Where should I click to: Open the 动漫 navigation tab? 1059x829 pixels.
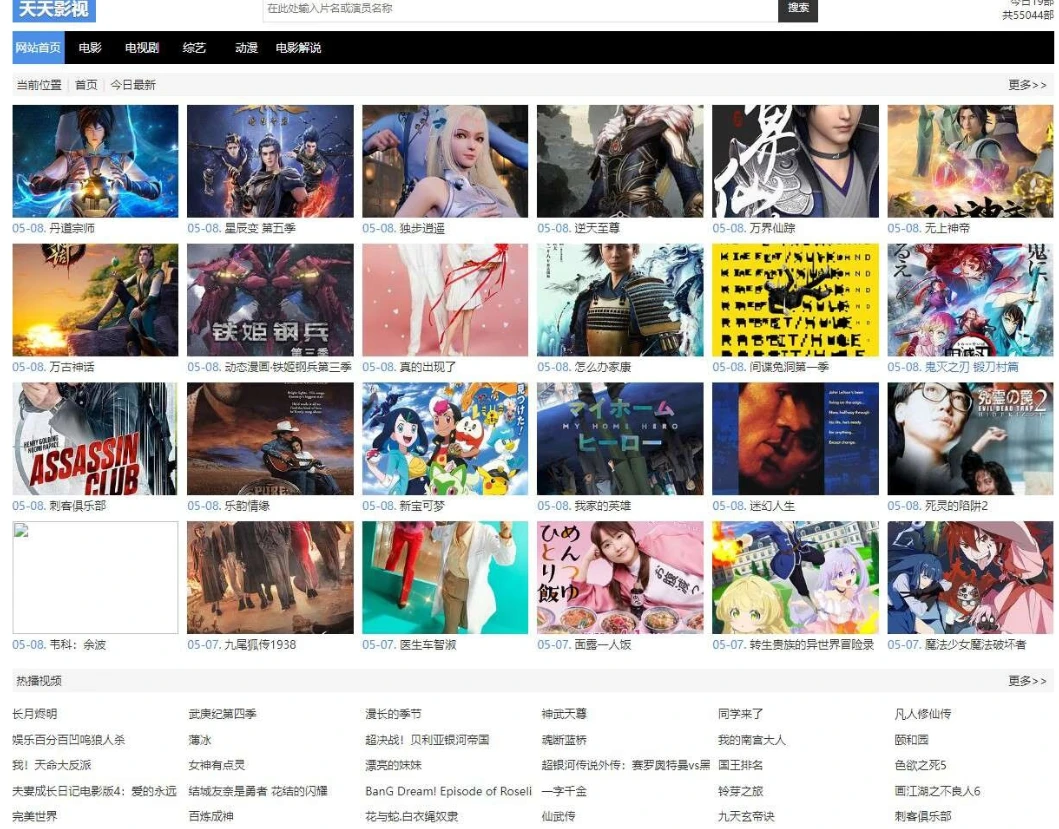[247, 47]
